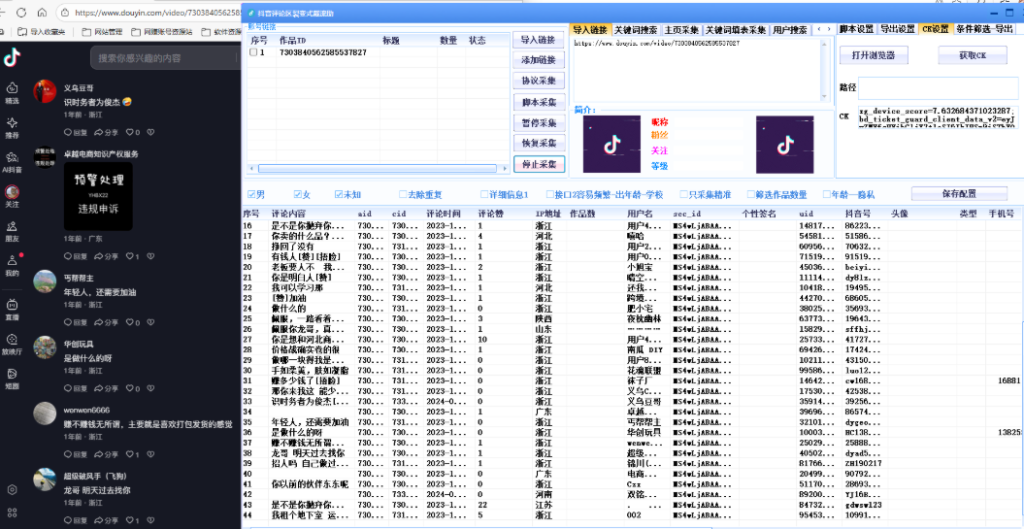Click the 打开浏览器 button
Screen dimensions: 1024x529
pyautogui.click(x=873, y=56)
